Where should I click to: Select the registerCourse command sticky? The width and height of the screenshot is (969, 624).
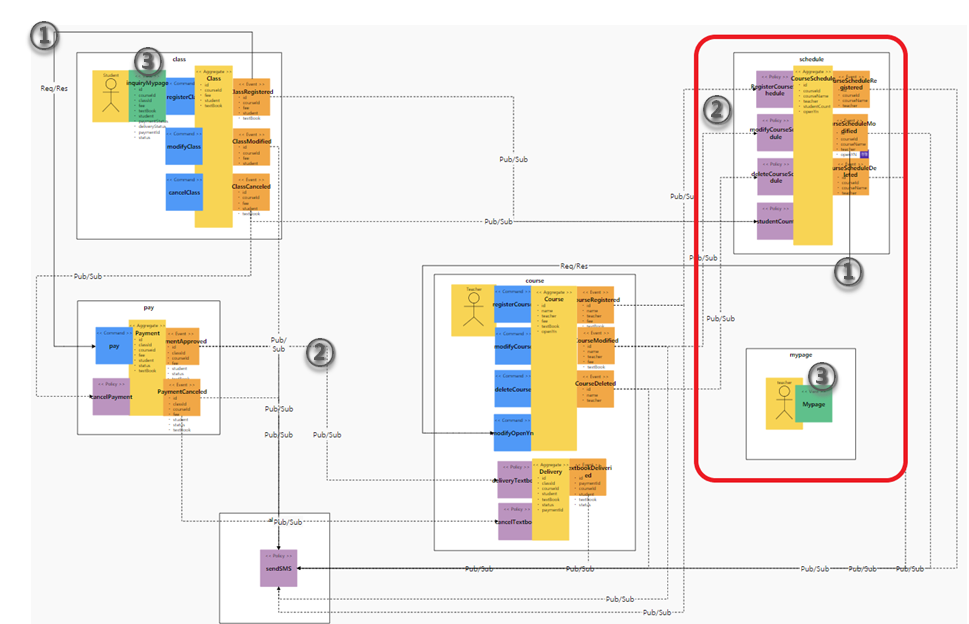click(x=512, y=305)
